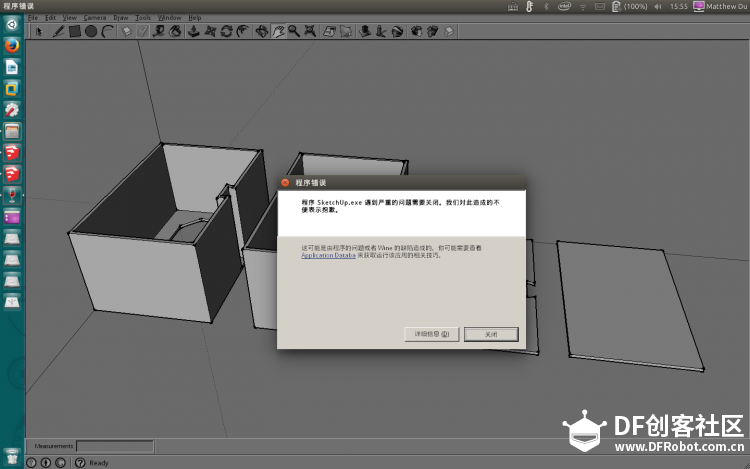The width and height of the screenshot is (750, 469).
Task: Choose the Rectangle drawing tool
Action: [x=75, y=32]
